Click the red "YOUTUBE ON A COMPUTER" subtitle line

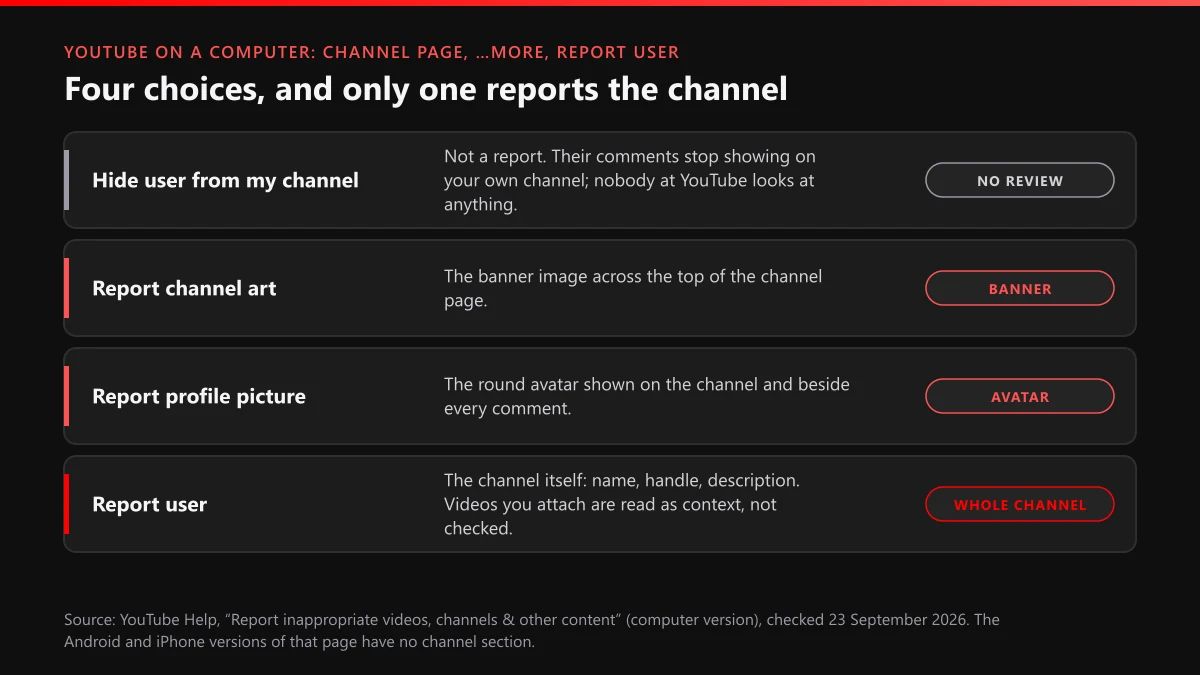click(x=371, y=52)
